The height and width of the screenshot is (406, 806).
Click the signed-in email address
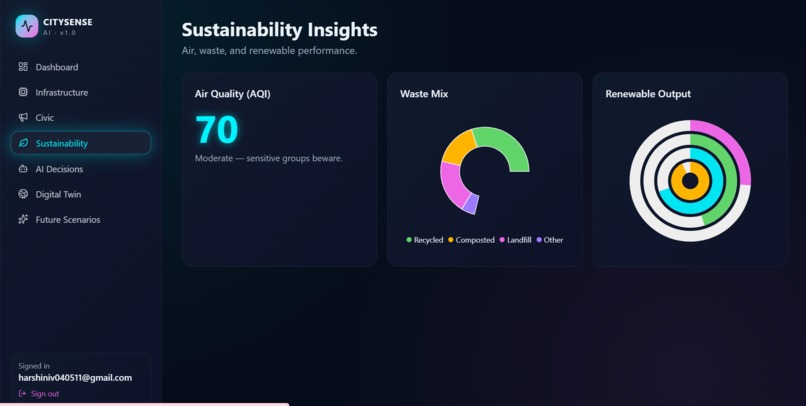[x=75, y=378]
